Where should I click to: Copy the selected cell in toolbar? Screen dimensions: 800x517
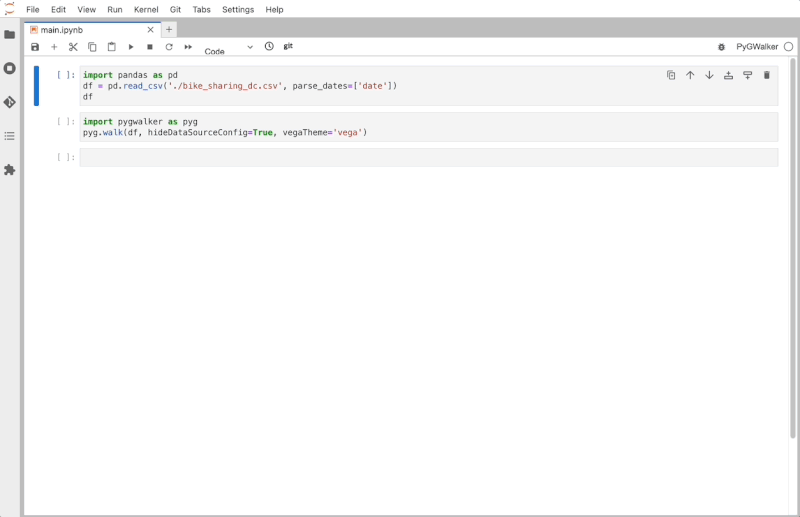(x=92, y=47)
